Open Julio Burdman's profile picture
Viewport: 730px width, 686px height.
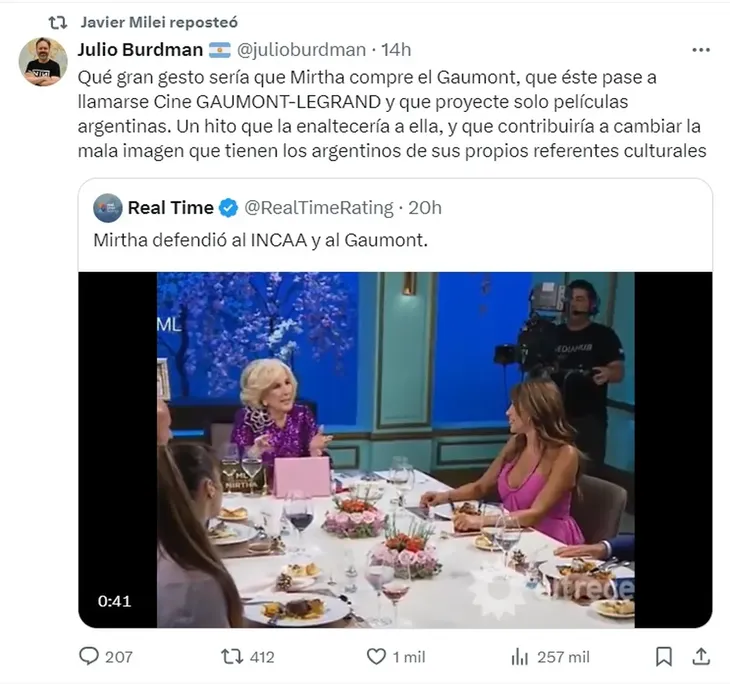(44, 62)
